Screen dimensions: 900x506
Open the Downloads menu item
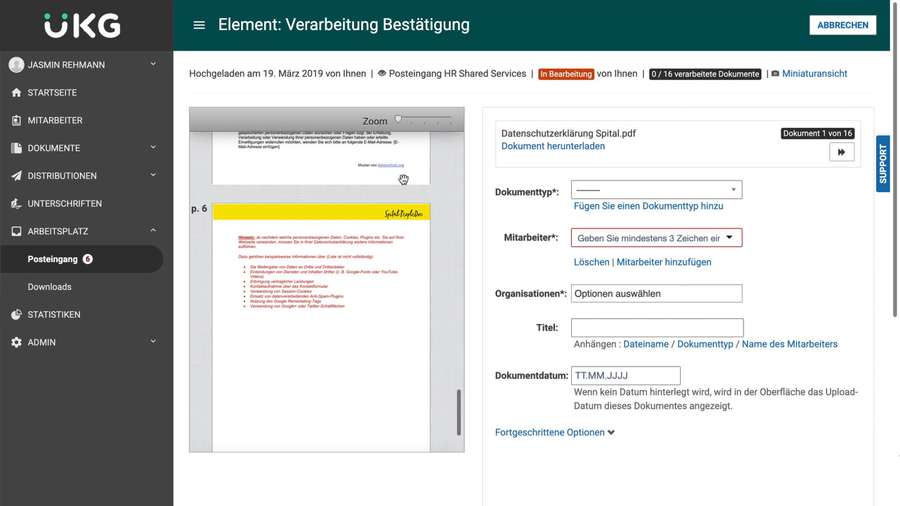click(x=50, y=287)
